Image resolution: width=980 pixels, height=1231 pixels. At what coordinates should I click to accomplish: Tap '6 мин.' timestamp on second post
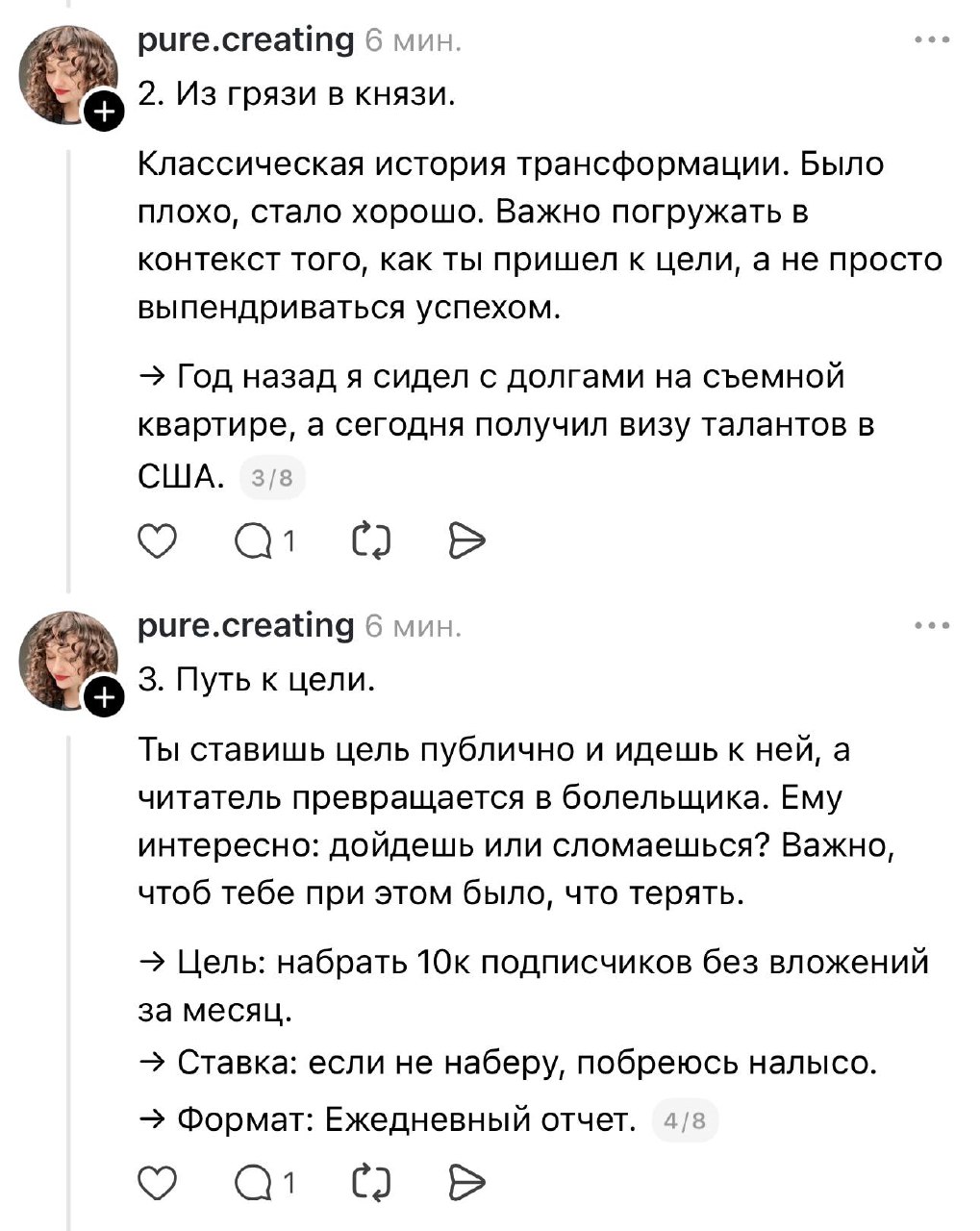(x=414, y=627)
